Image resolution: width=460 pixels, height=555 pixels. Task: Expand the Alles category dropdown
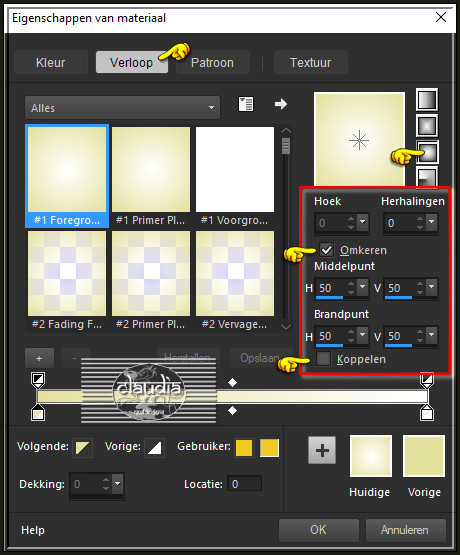tap(122, 108)
